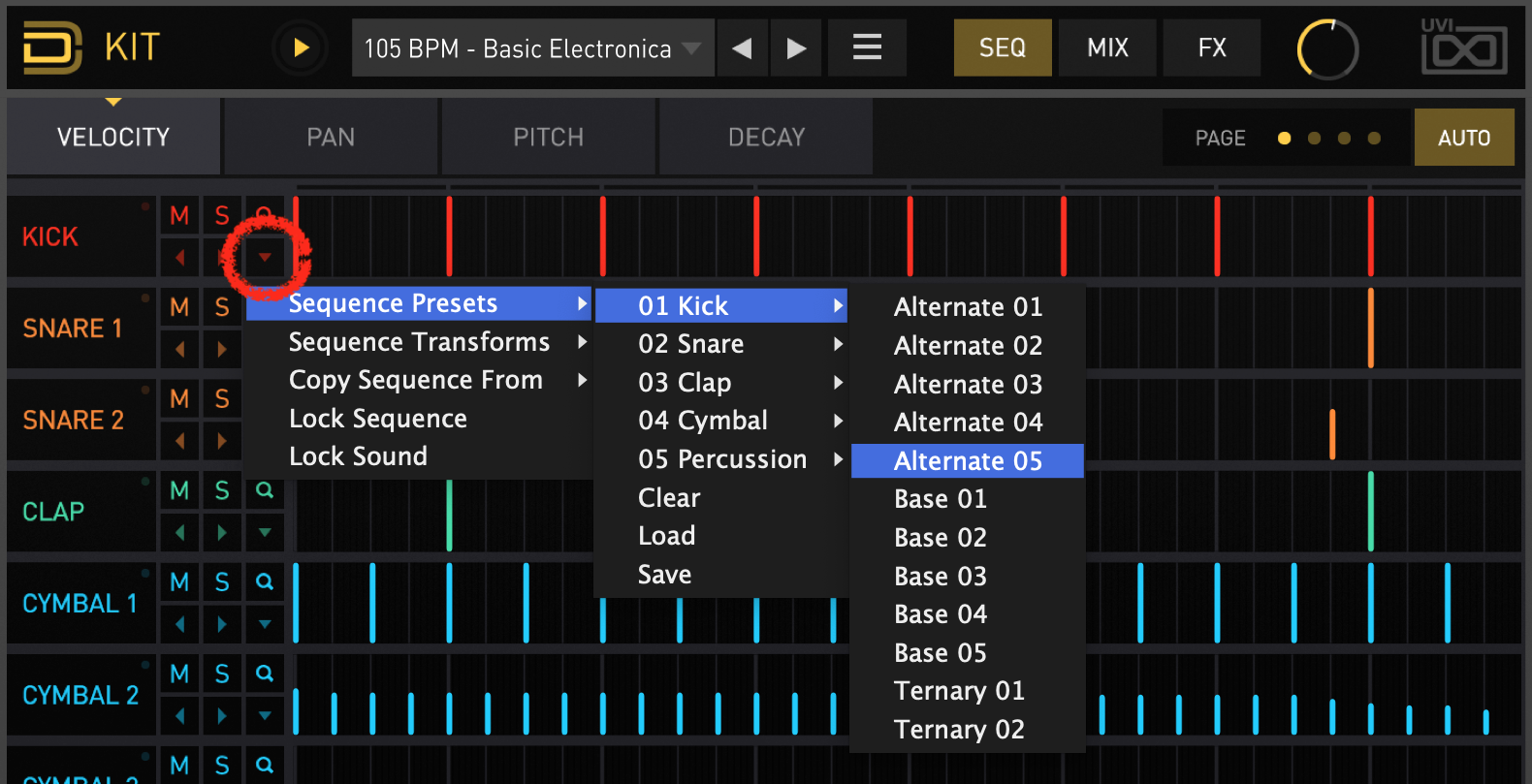Mute the KICK track
1532x784 pixels.
tap(179, 215)
